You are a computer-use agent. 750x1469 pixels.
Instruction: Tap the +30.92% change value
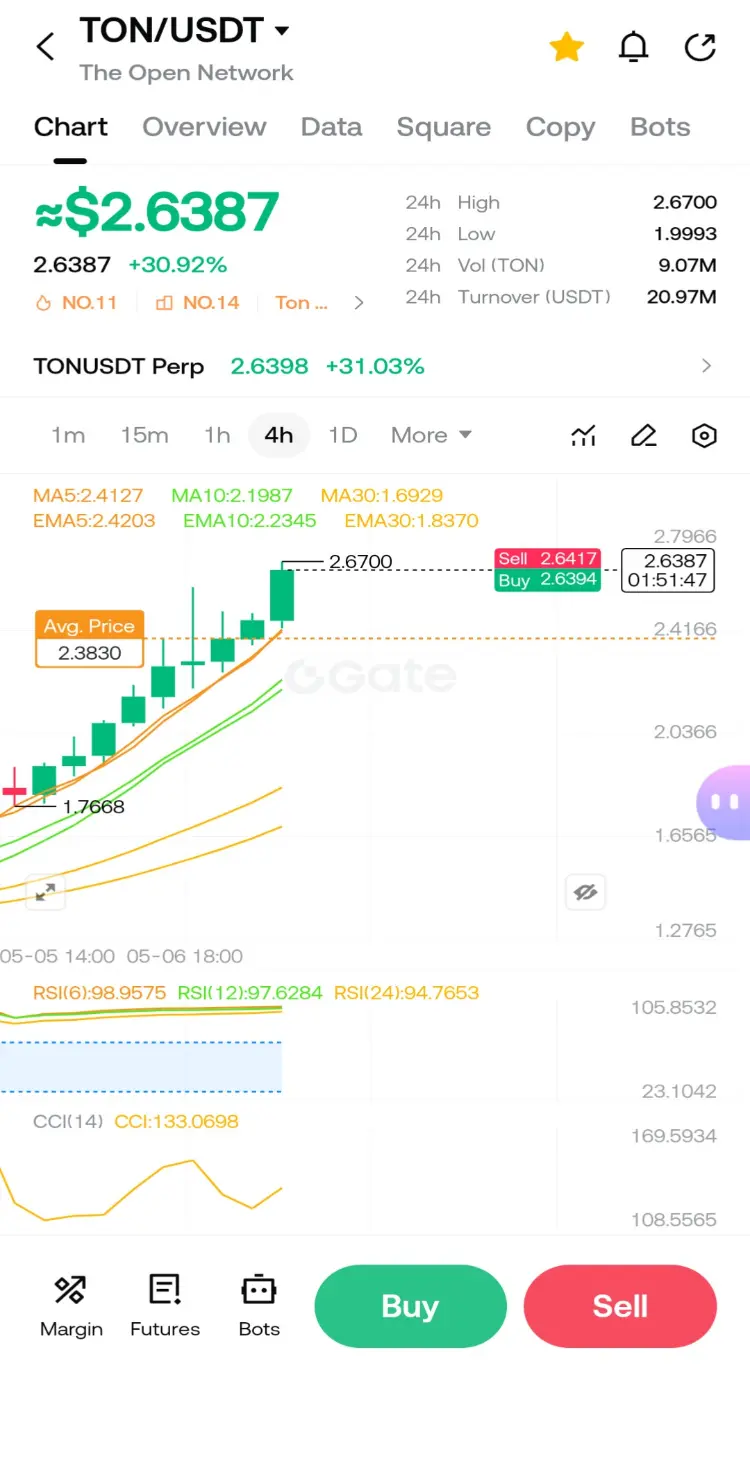coord(178,265)
